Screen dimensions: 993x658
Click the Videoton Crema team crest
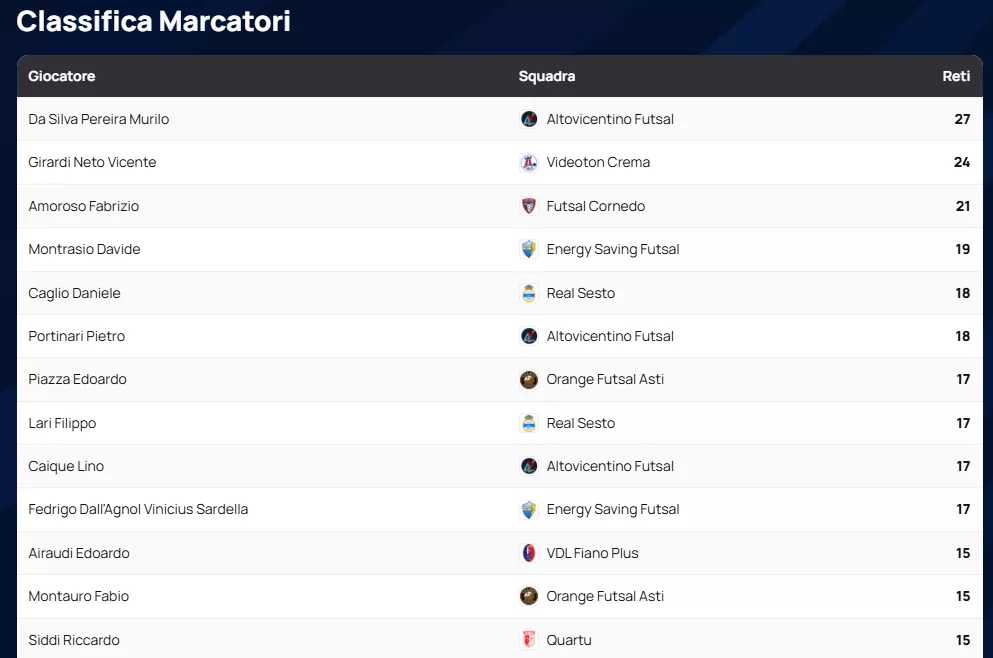tap(529, 162)
